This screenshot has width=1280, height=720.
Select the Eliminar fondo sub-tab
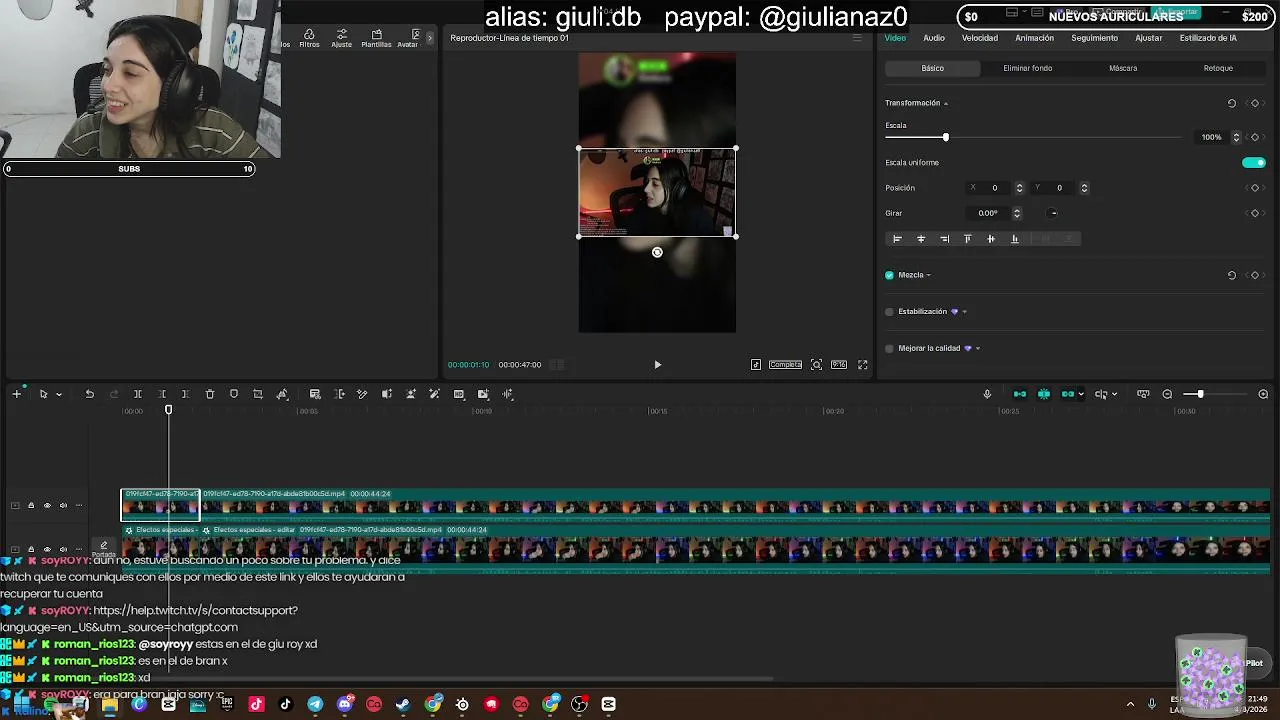point(1028,68)
